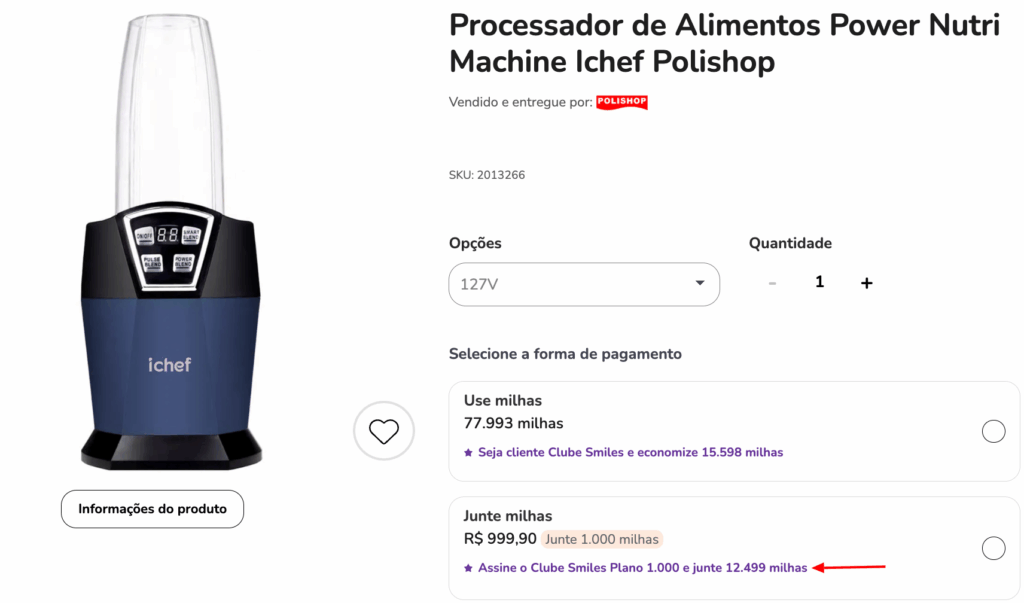The image size is (1024, 603).
Task: Click the quantity value field
Action: point(819,283)
